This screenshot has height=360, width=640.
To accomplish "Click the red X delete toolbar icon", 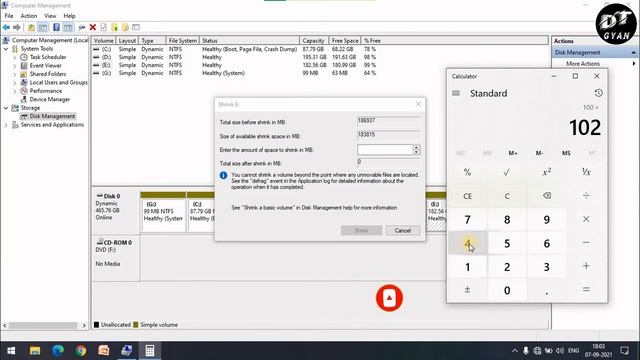I will point(93,27).
